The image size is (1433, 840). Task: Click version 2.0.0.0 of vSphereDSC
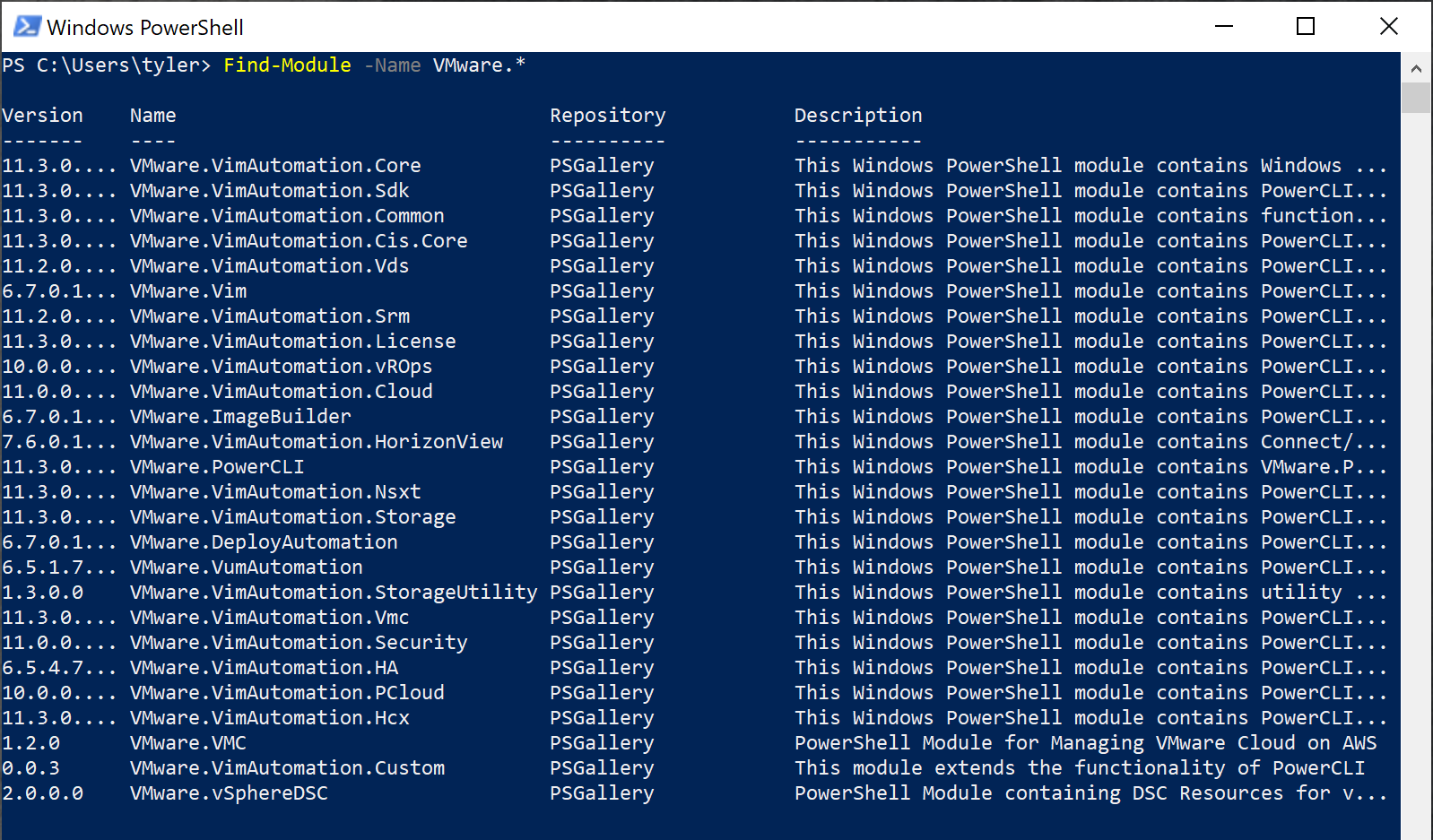(42, 793)
